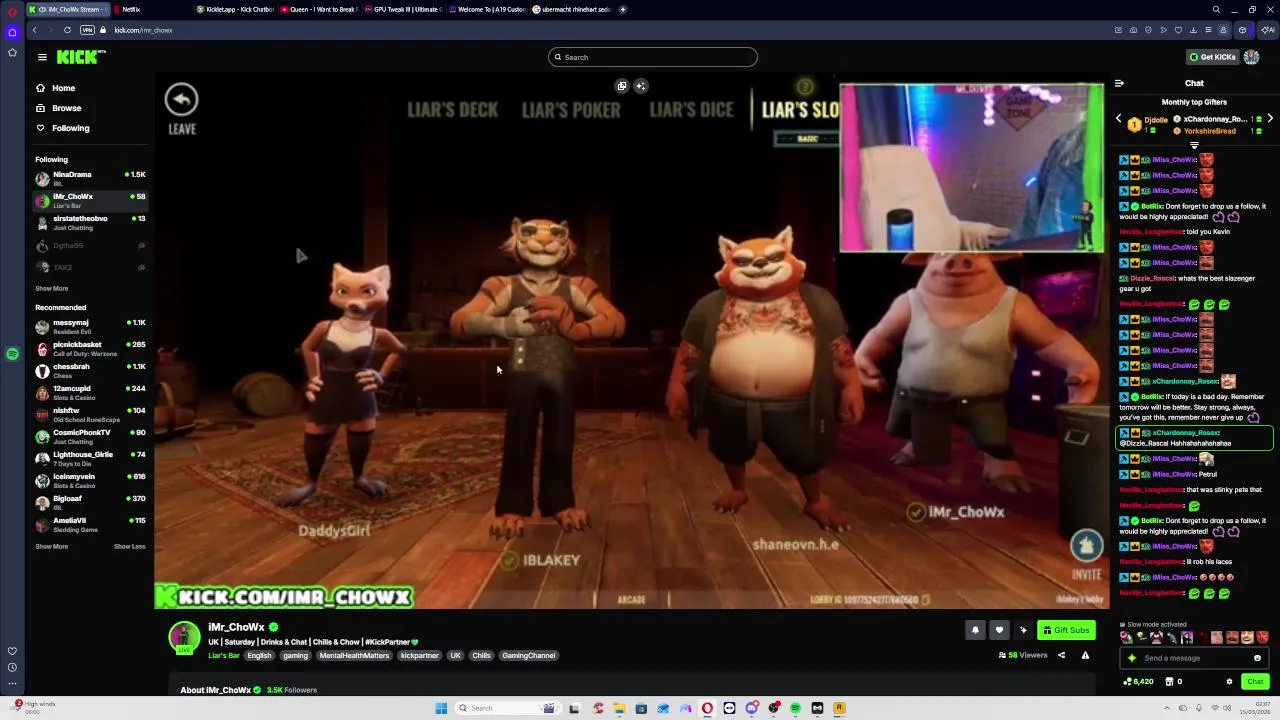Open Lighthouse_Girlie channel in Recommended
The height and width of the screenshot is (720, 1280).
pos(90,458)
